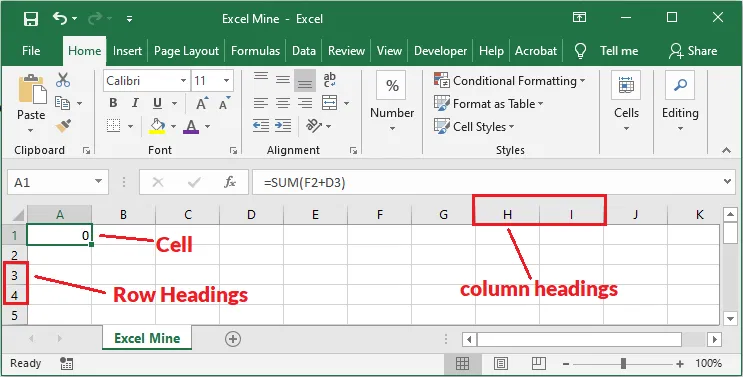Click the Merge & Center icon
This screenshot has height=377, width=743.
click(329, 103)
